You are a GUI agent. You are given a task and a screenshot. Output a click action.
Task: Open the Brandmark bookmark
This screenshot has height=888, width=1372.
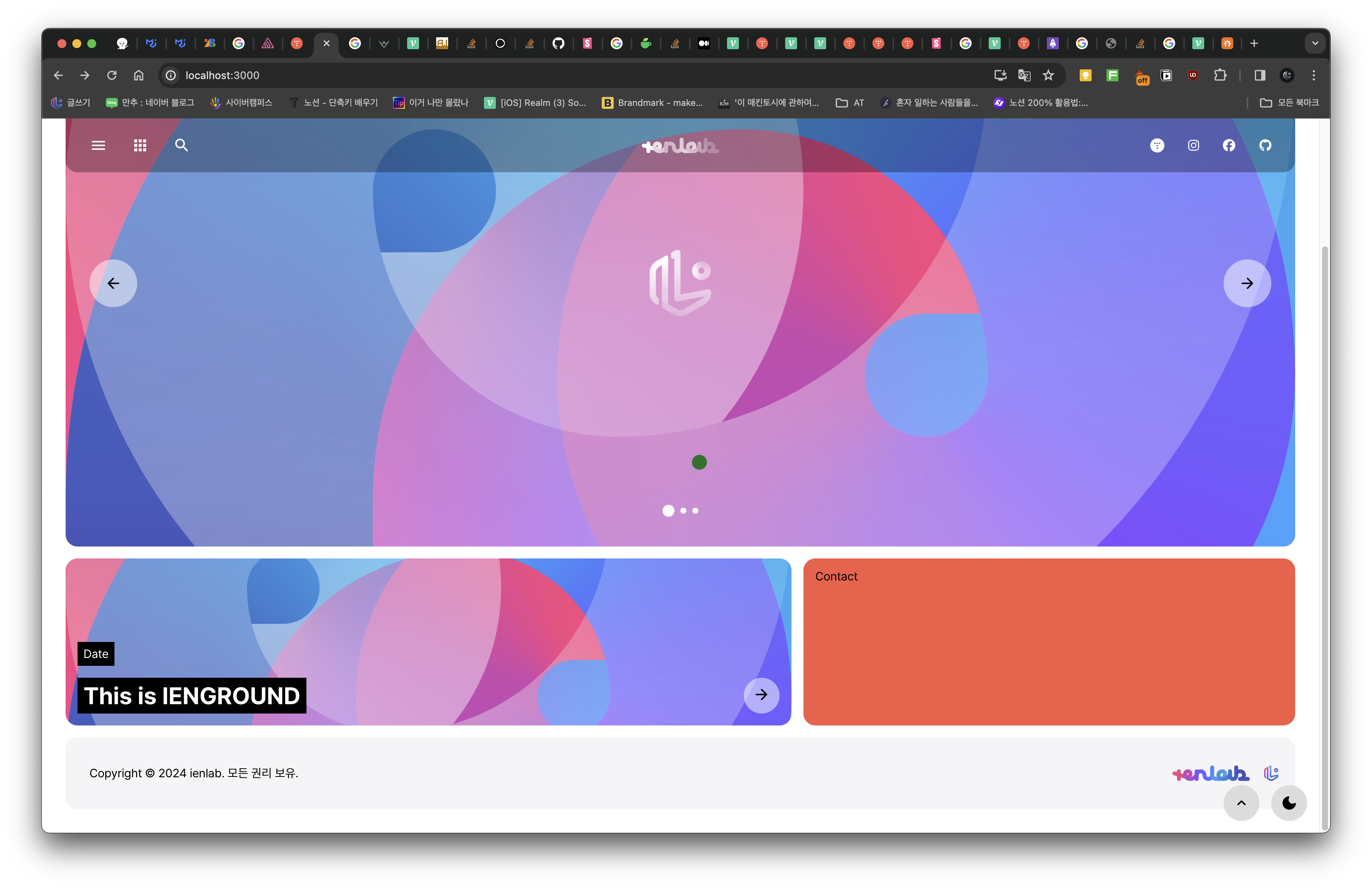coord(652,103)
